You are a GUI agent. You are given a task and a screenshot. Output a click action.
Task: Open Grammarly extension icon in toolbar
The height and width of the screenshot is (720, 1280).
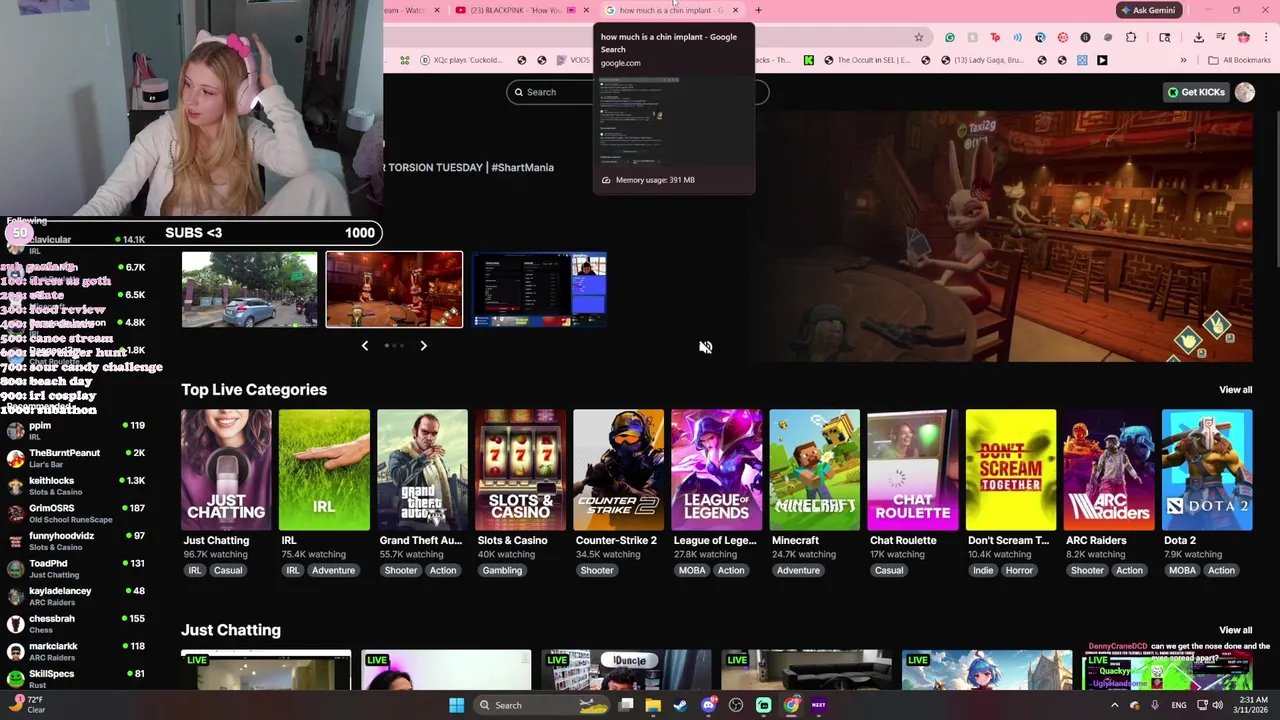[950, 38]
